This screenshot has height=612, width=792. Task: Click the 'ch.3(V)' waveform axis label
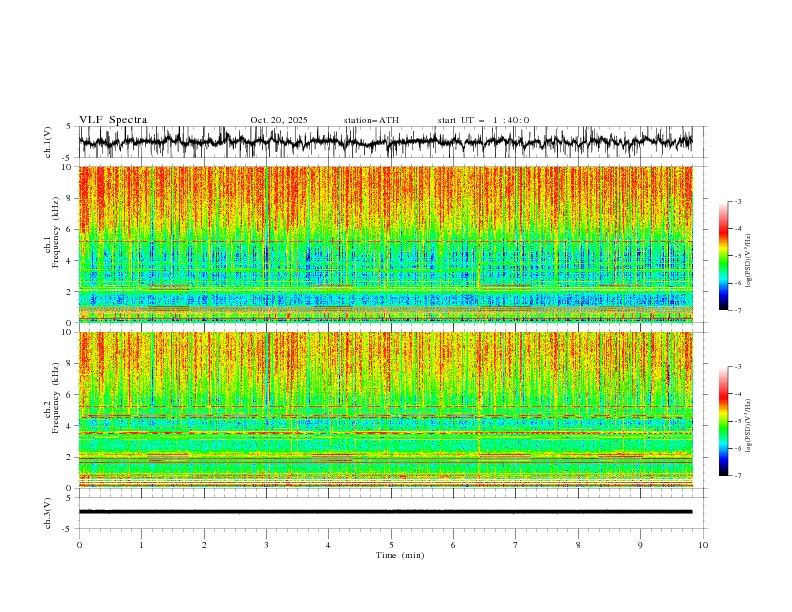click(48, 513)
